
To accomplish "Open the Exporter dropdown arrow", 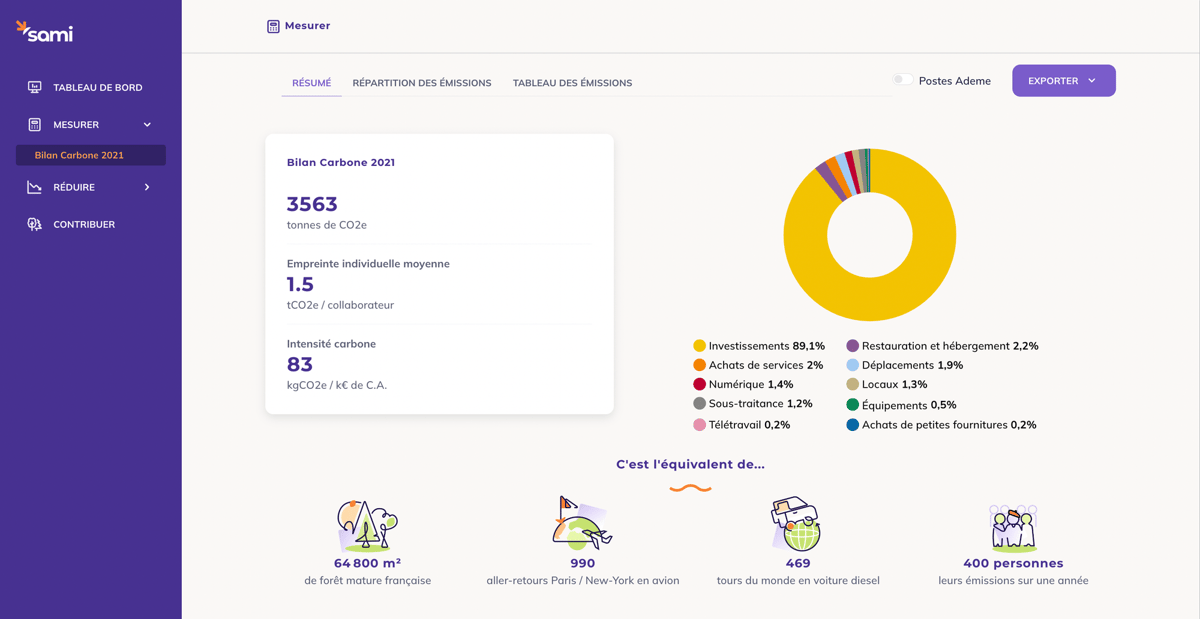I will [1092, 81].
